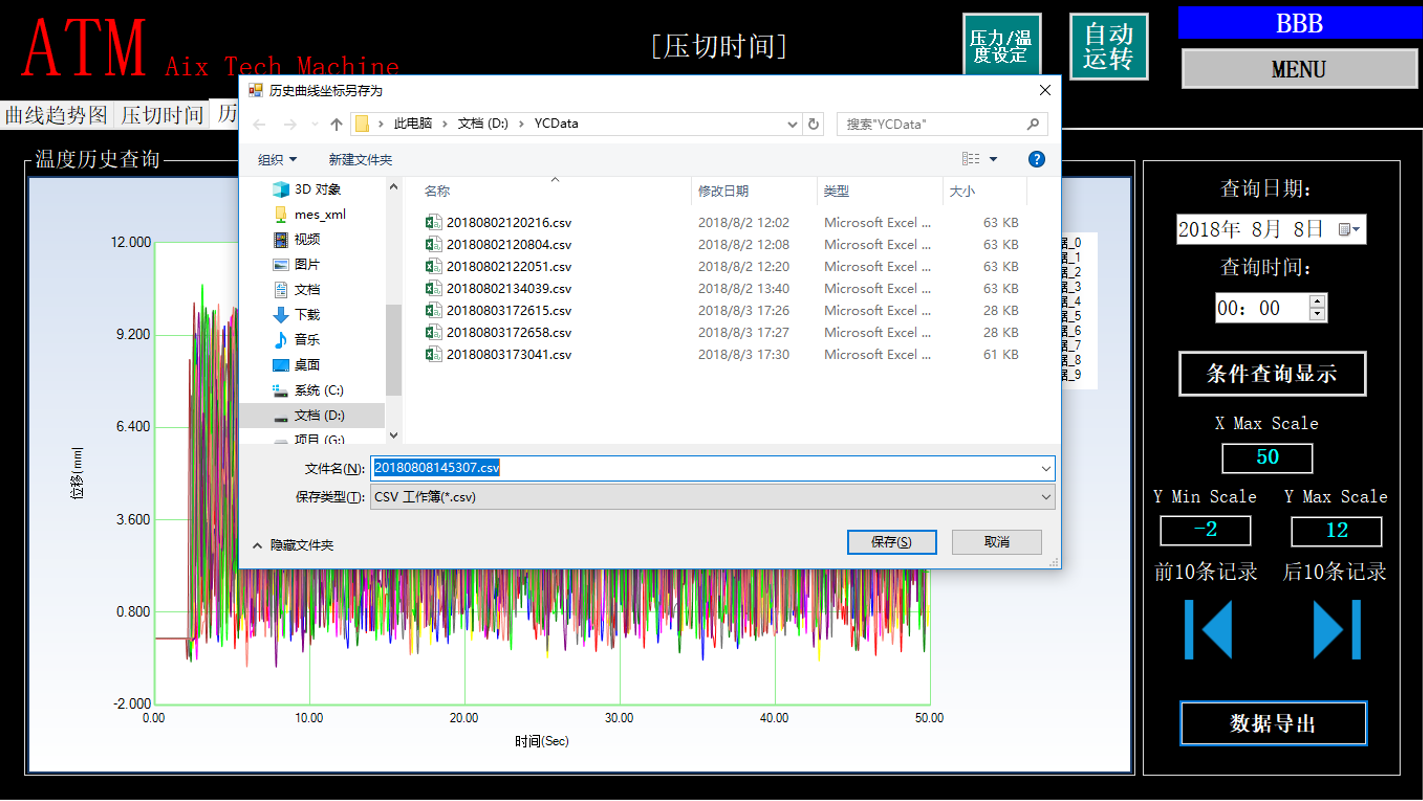Select the 下载 folder in sidebar
This screenshot has width=1423, height=801.
click(x=307, y=315)
